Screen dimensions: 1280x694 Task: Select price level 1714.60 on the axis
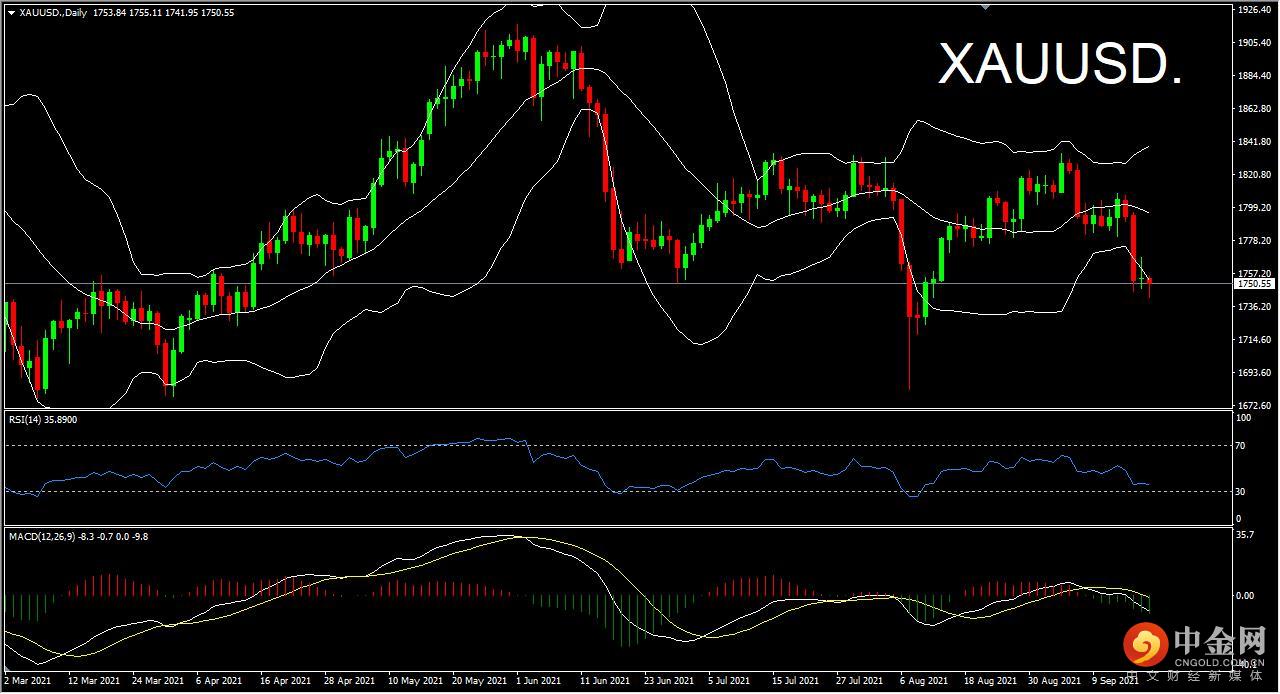click(1253, 340)
